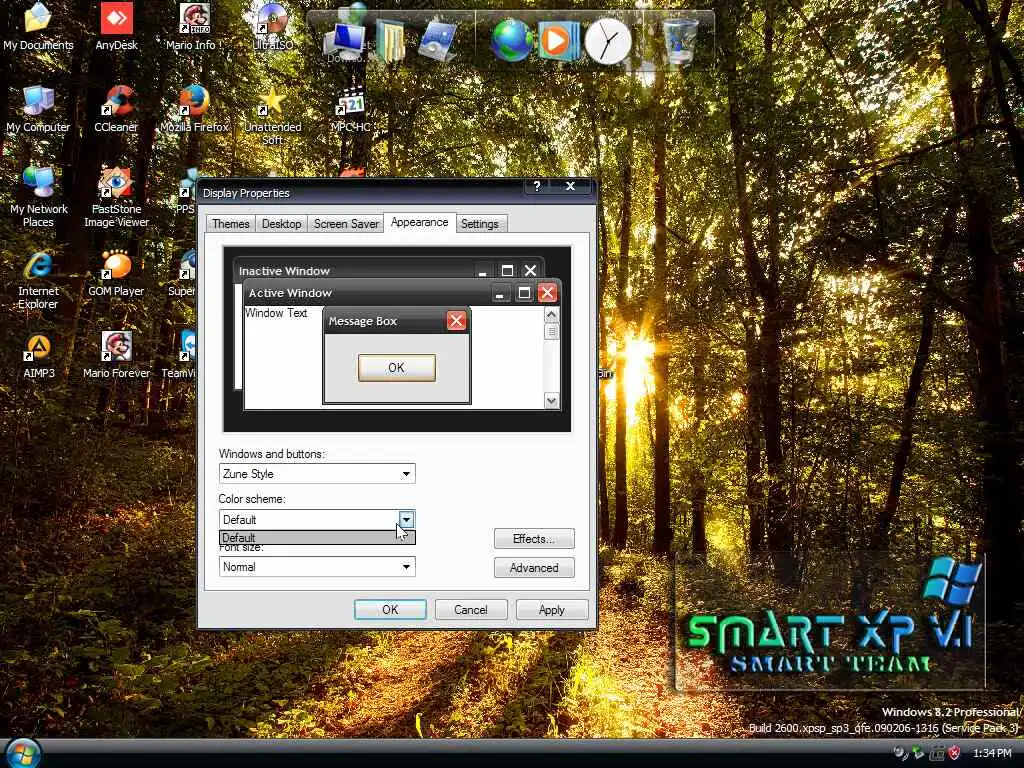
Task: Select the CCleaner desktop shortcut
Action: (x=116, y=108)
